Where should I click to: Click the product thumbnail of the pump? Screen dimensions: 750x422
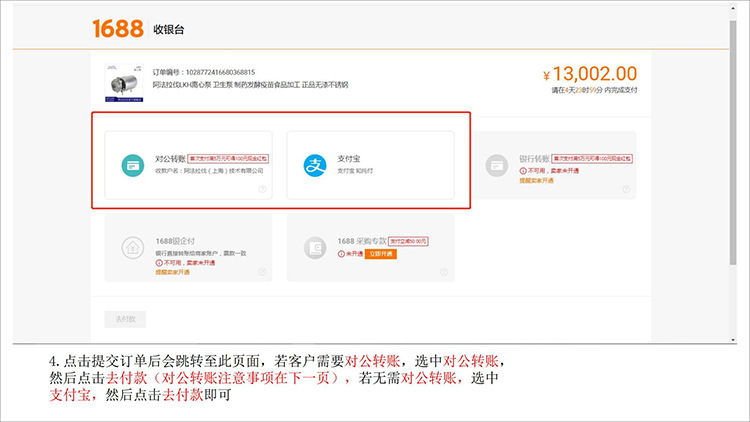point(124,83)
